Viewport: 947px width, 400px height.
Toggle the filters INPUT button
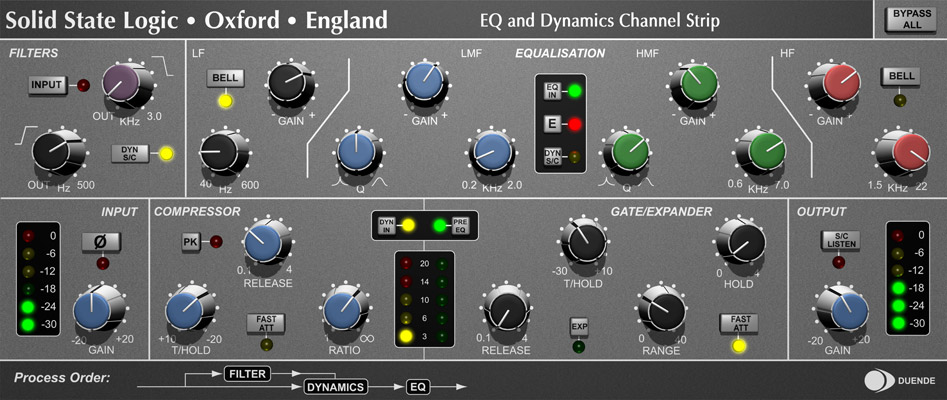(x=47, y=85)
